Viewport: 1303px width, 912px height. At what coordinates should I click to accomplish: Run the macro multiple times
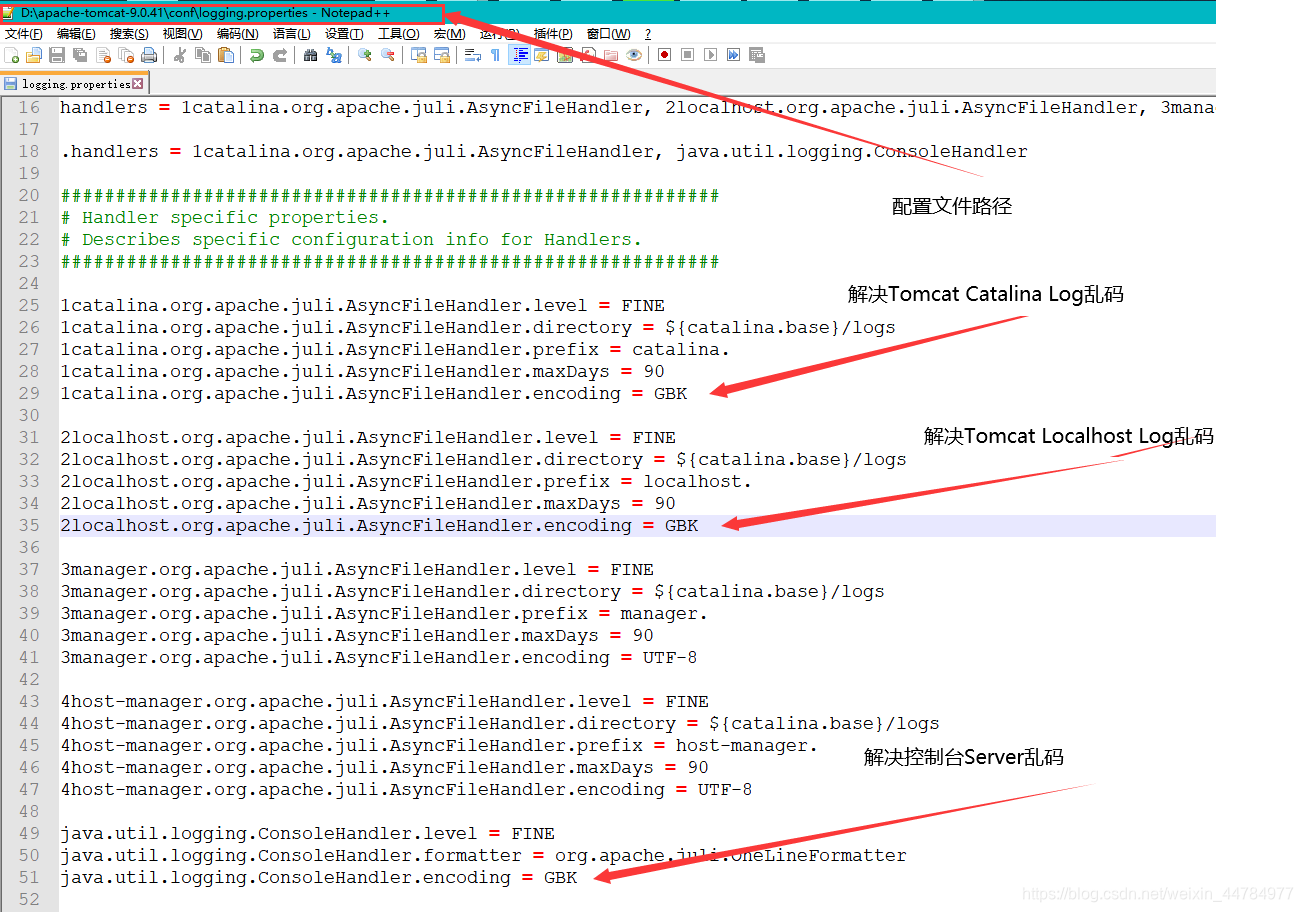coord(733,55)
